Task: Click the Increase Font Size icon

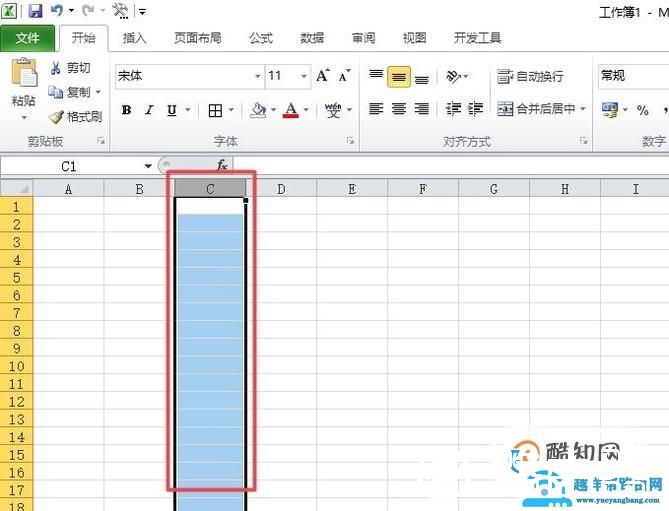Action: tap(323, 75)
